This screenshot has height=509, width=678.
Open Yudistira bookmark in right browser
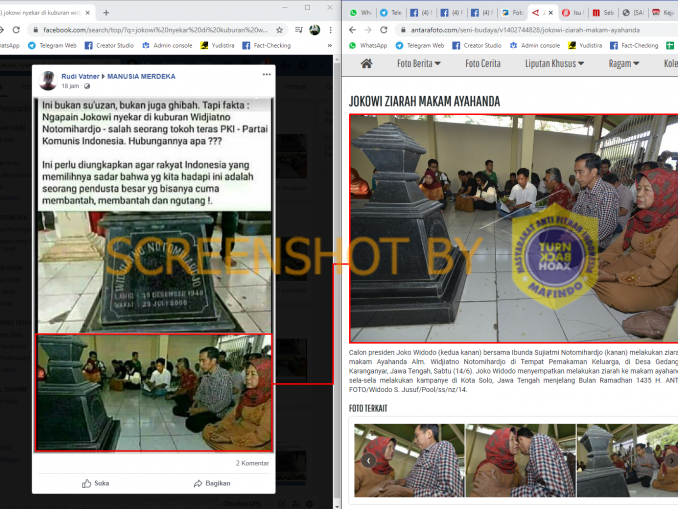point(585,45)
